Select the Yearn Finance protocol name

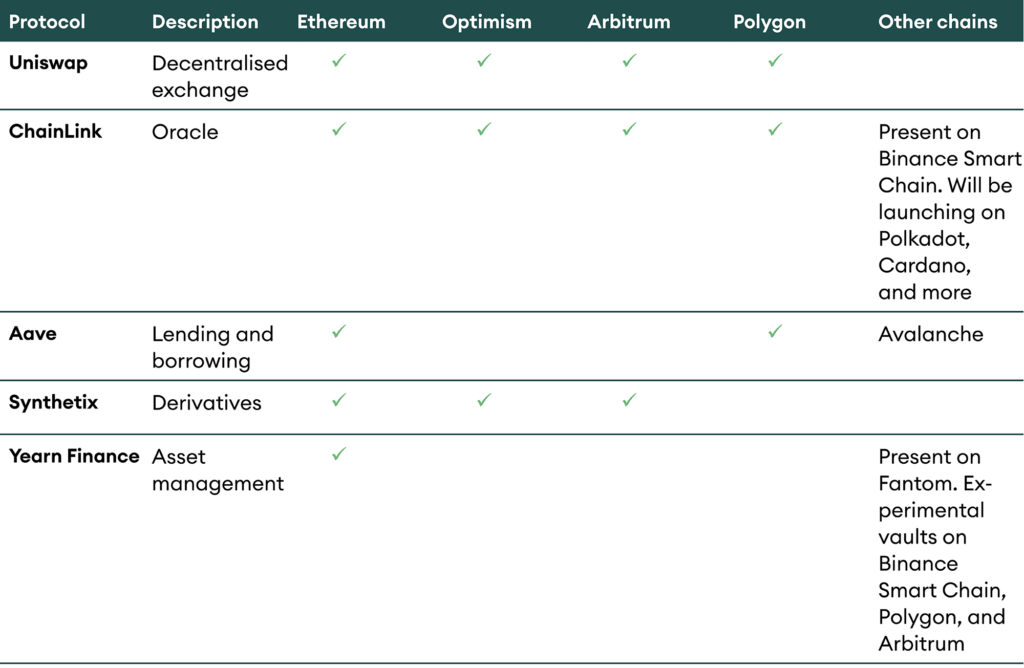point(74,456)
